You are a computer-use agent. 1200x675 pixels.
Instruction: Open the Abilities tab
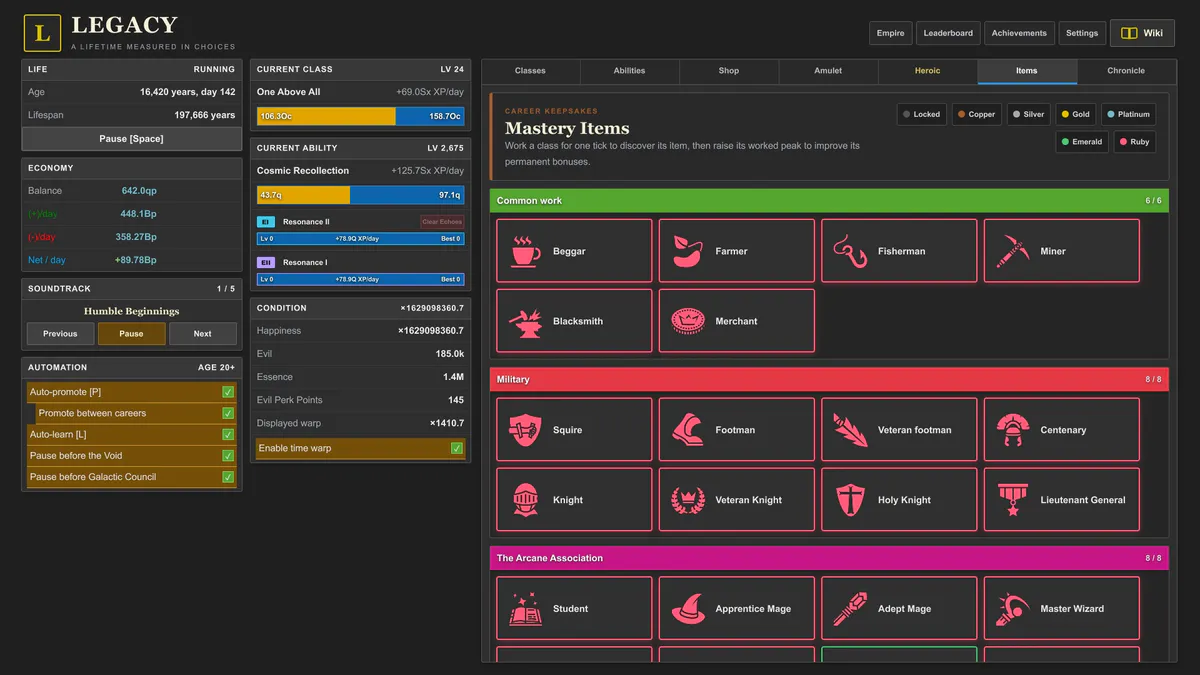tap(629, 71)
